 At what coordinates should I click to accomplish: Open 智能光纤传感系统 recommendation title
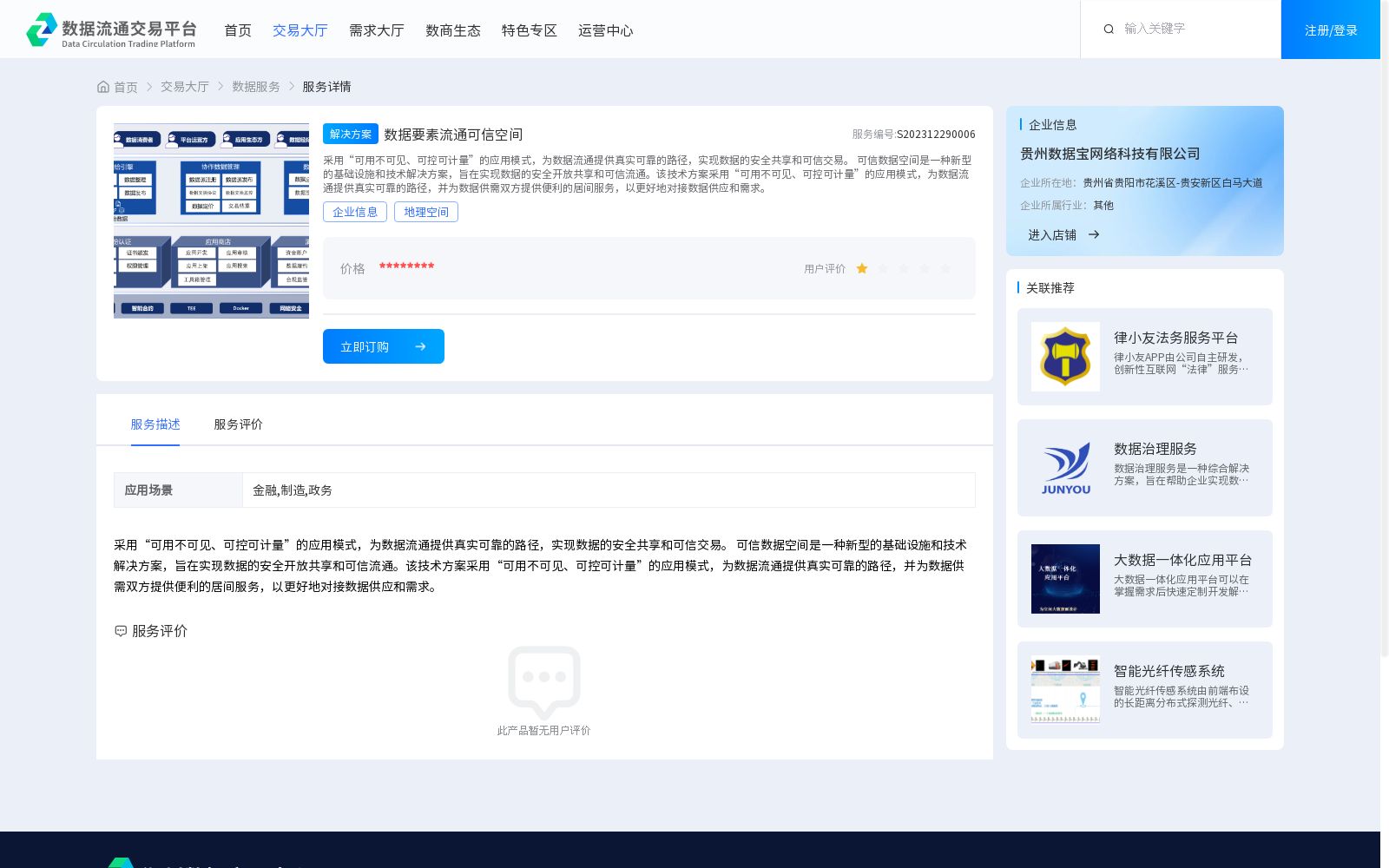1169,671
